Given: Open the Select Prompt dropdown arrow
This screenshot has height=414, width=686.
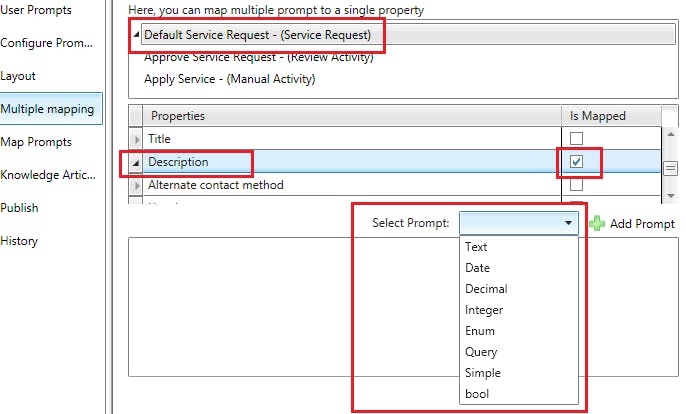Looking at the screenshot, I should pyautogui.click(x=568, y=224).
